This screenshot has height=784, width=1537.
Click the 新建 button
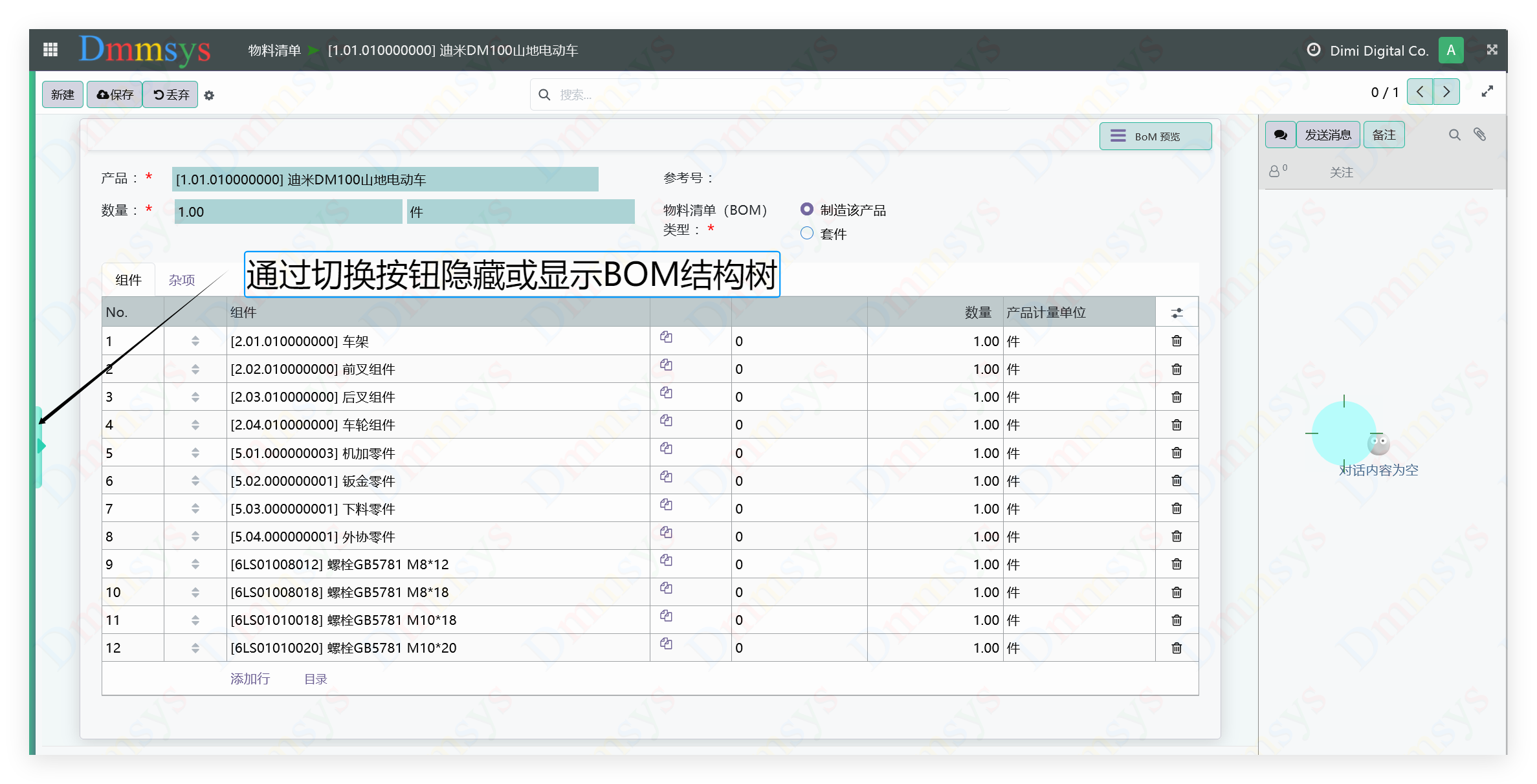coord(63,94)
